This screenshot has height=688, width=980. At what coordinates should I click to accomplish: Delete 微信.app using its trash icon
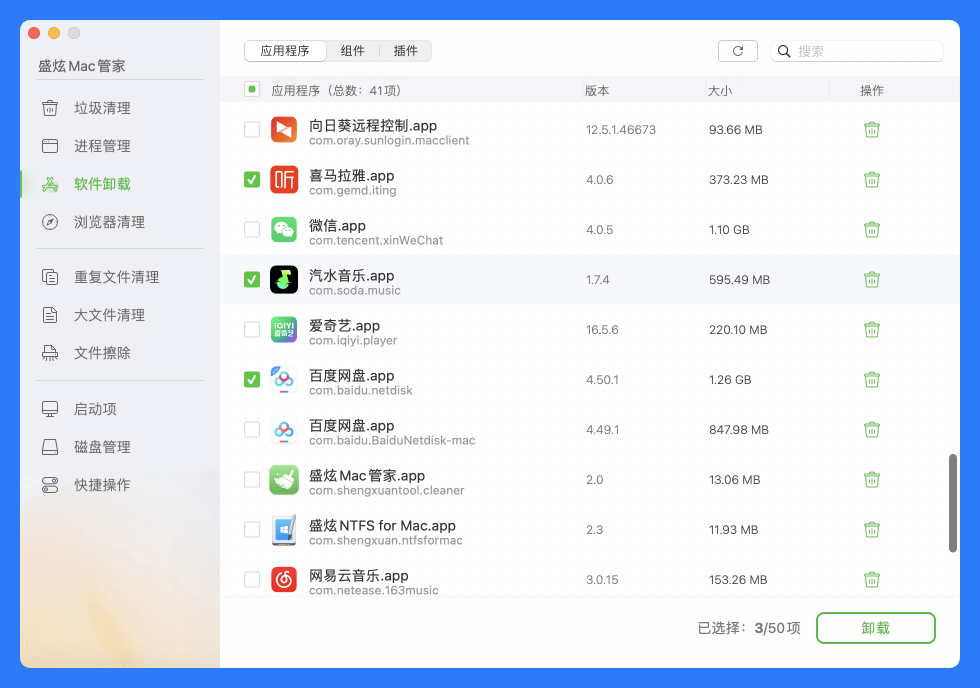871,230
